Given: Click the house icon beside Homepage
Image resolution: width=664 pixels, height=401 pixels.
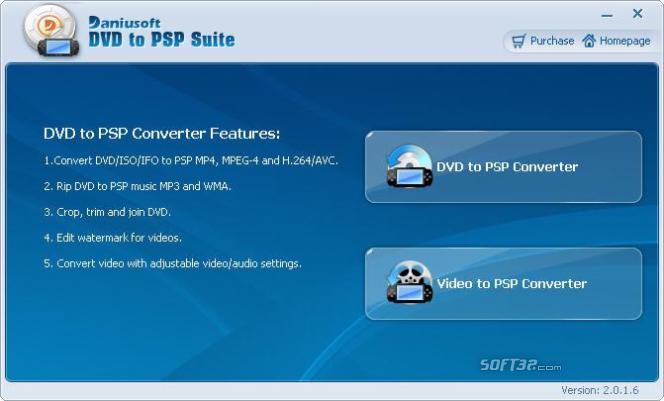Looking at the screenshot, I should click(x=589, y=41).
